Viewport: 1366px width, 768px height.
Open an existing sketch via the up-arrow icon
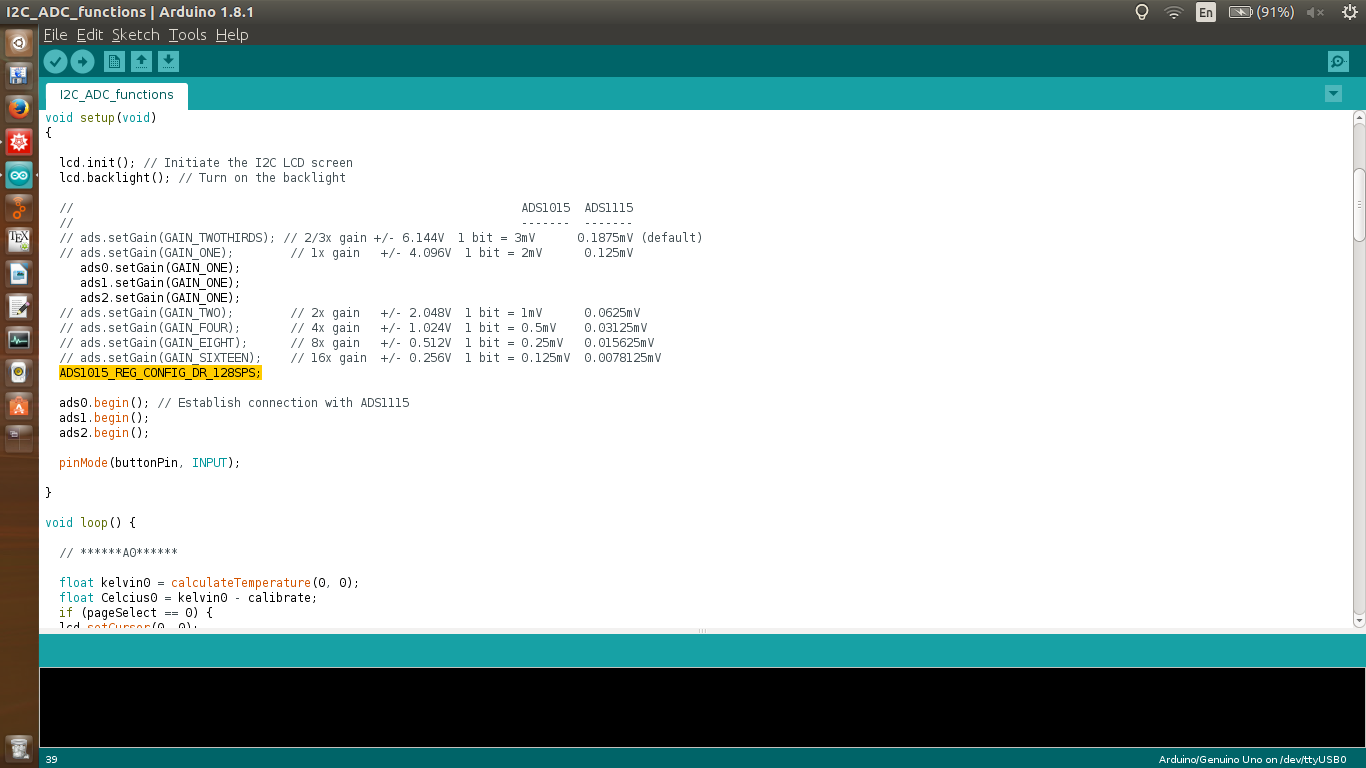click(x=141, y=61)
